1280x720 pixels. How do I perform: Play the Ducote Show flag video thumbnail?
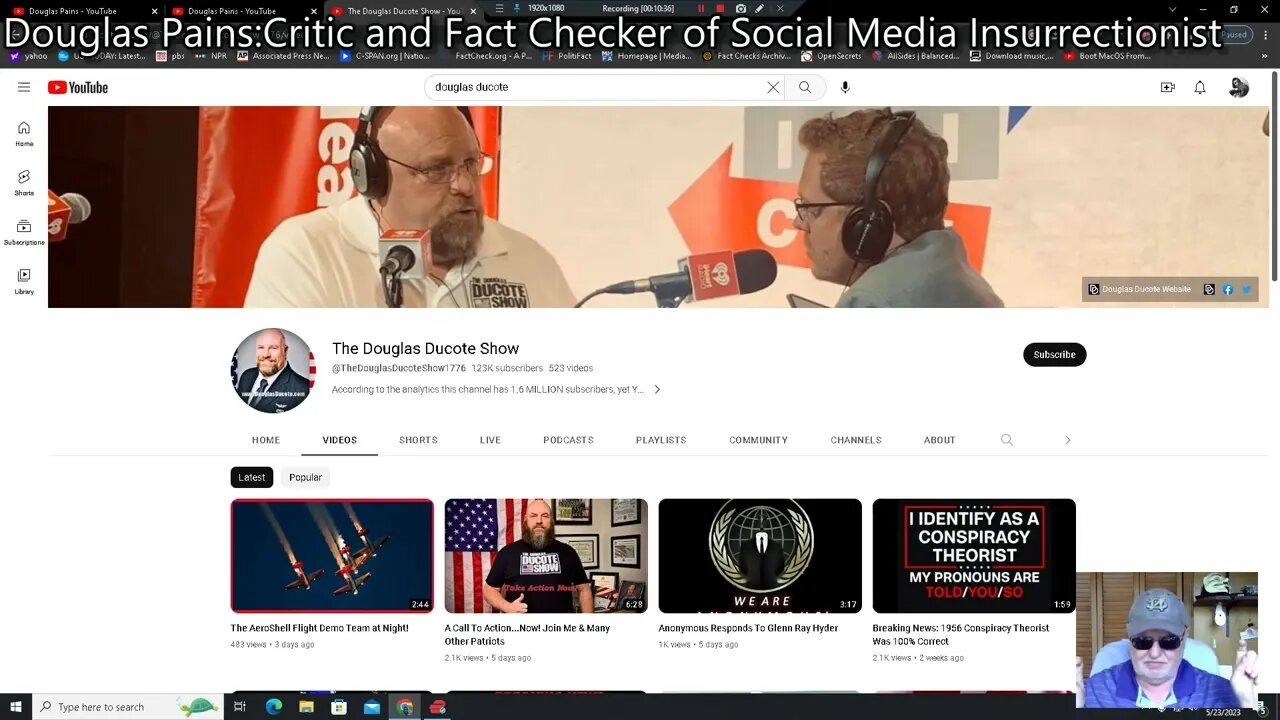point(546,556)
